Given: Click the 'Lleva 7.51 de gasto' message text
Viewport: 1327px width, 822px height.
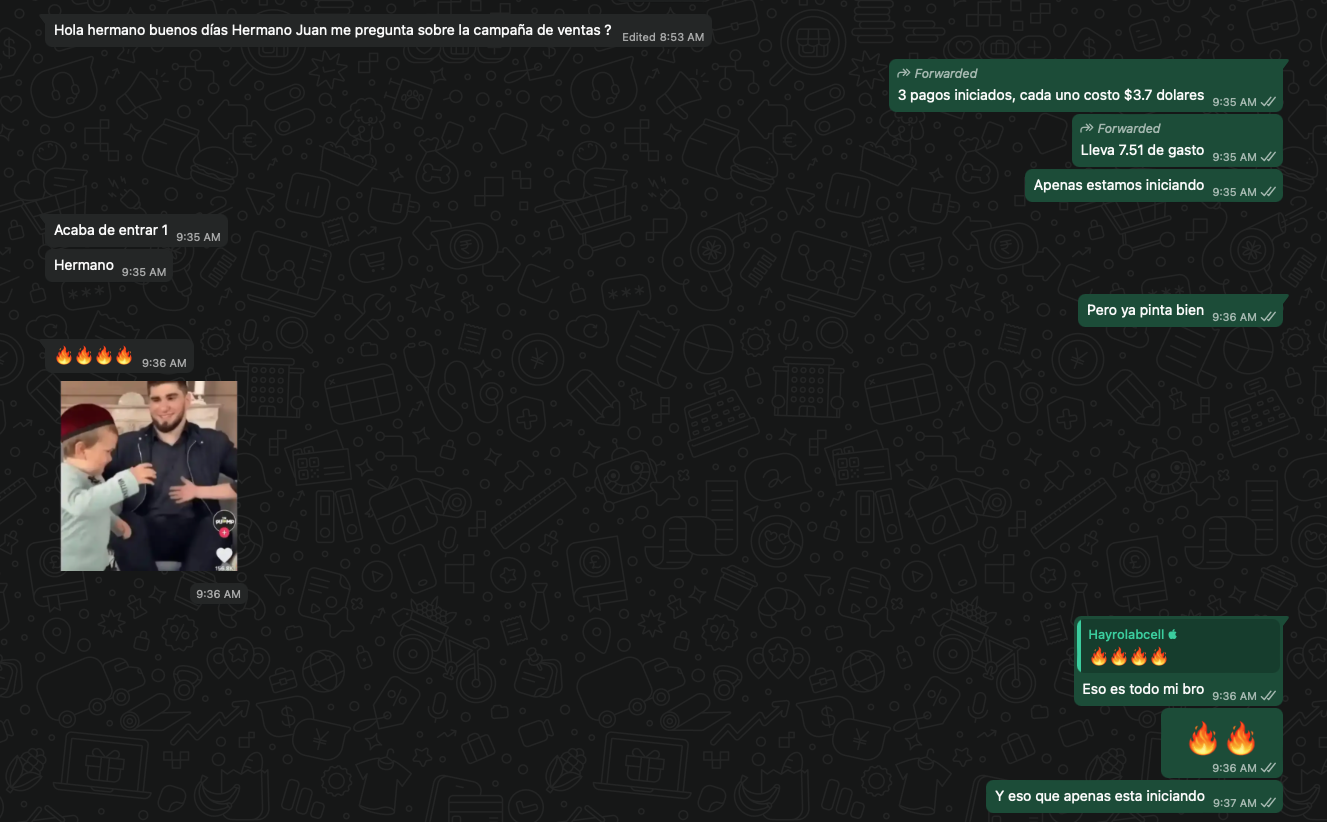Looking at the screenshot, I should (1142, 150).
